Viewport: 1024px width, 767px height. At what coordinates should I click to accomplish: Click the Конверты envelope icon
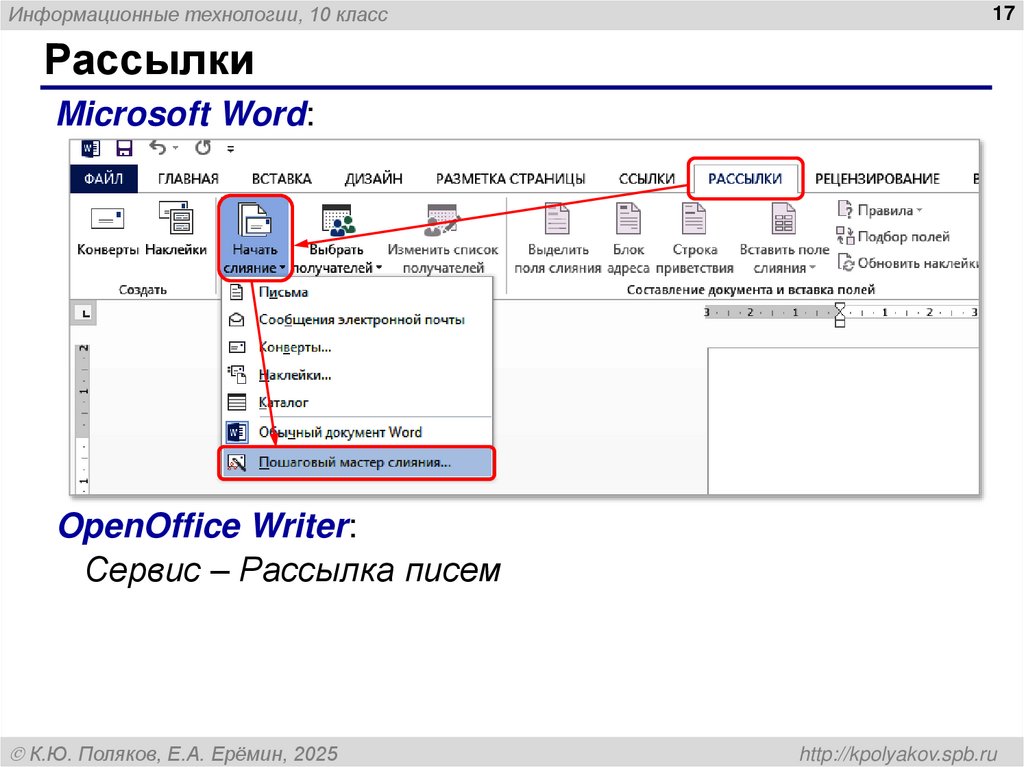click(x=108, y=220)
